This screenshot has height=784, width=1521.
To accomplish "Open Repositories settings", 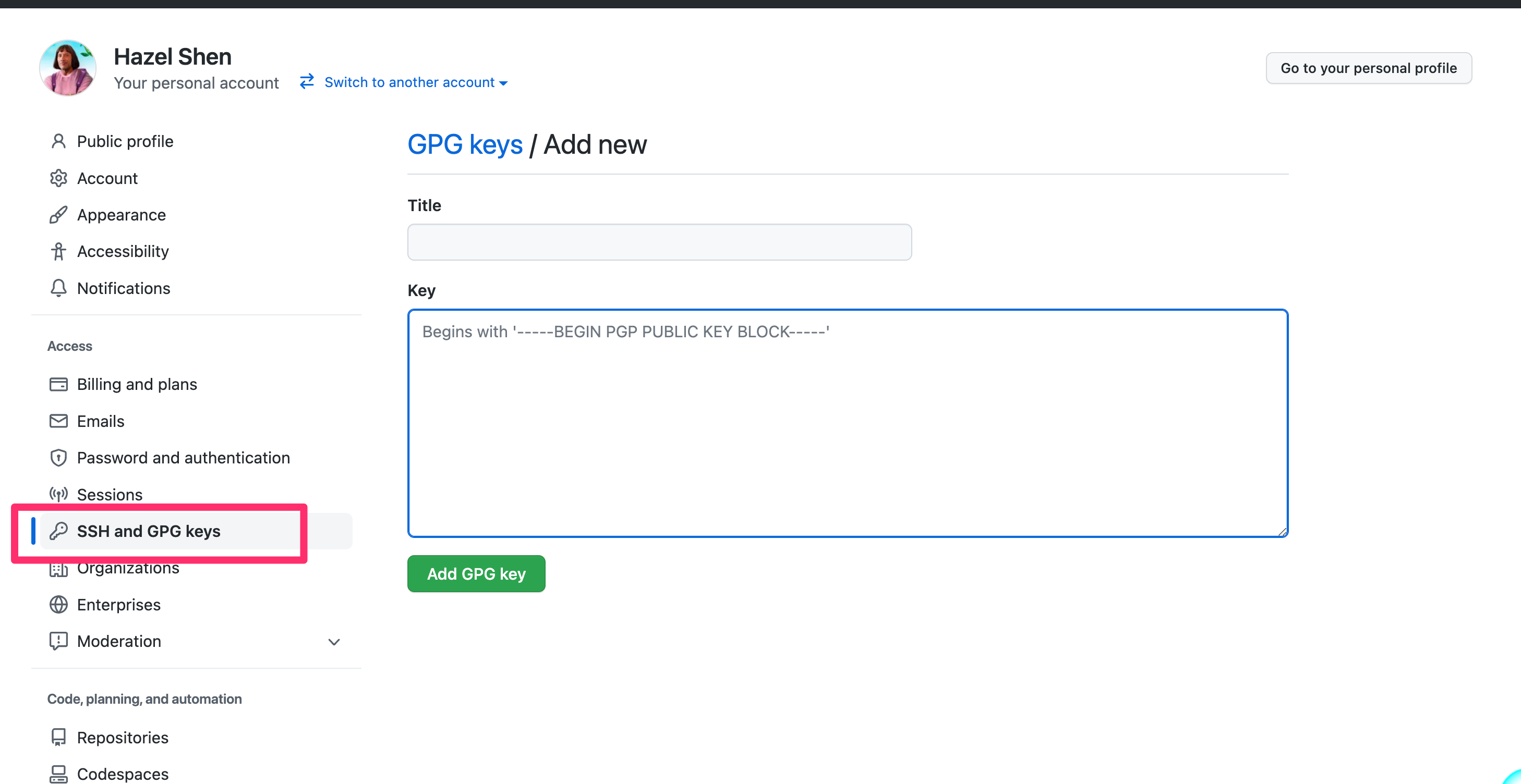I will pyautogui.click(x=196, y=738).
